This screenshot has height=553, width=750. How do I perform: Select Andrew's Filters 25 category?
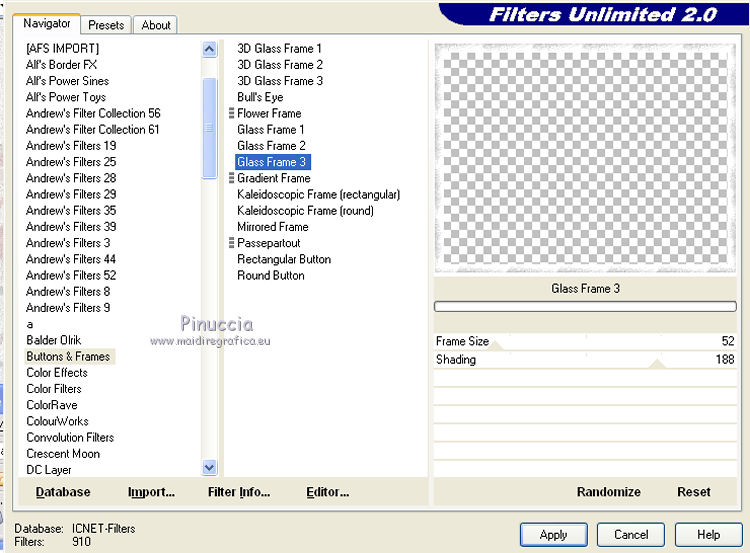(x=71, y=162)
